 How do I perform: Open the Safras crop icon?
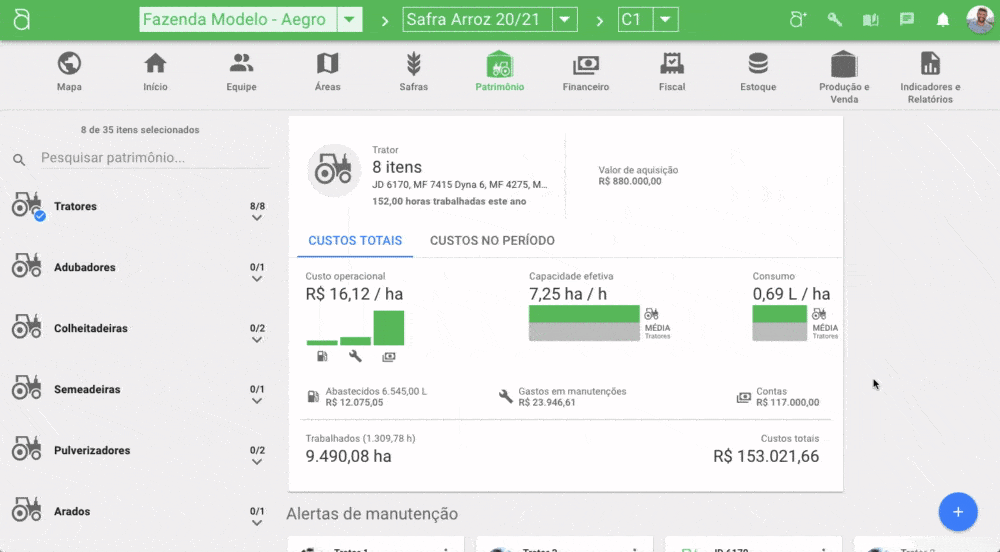413,65
